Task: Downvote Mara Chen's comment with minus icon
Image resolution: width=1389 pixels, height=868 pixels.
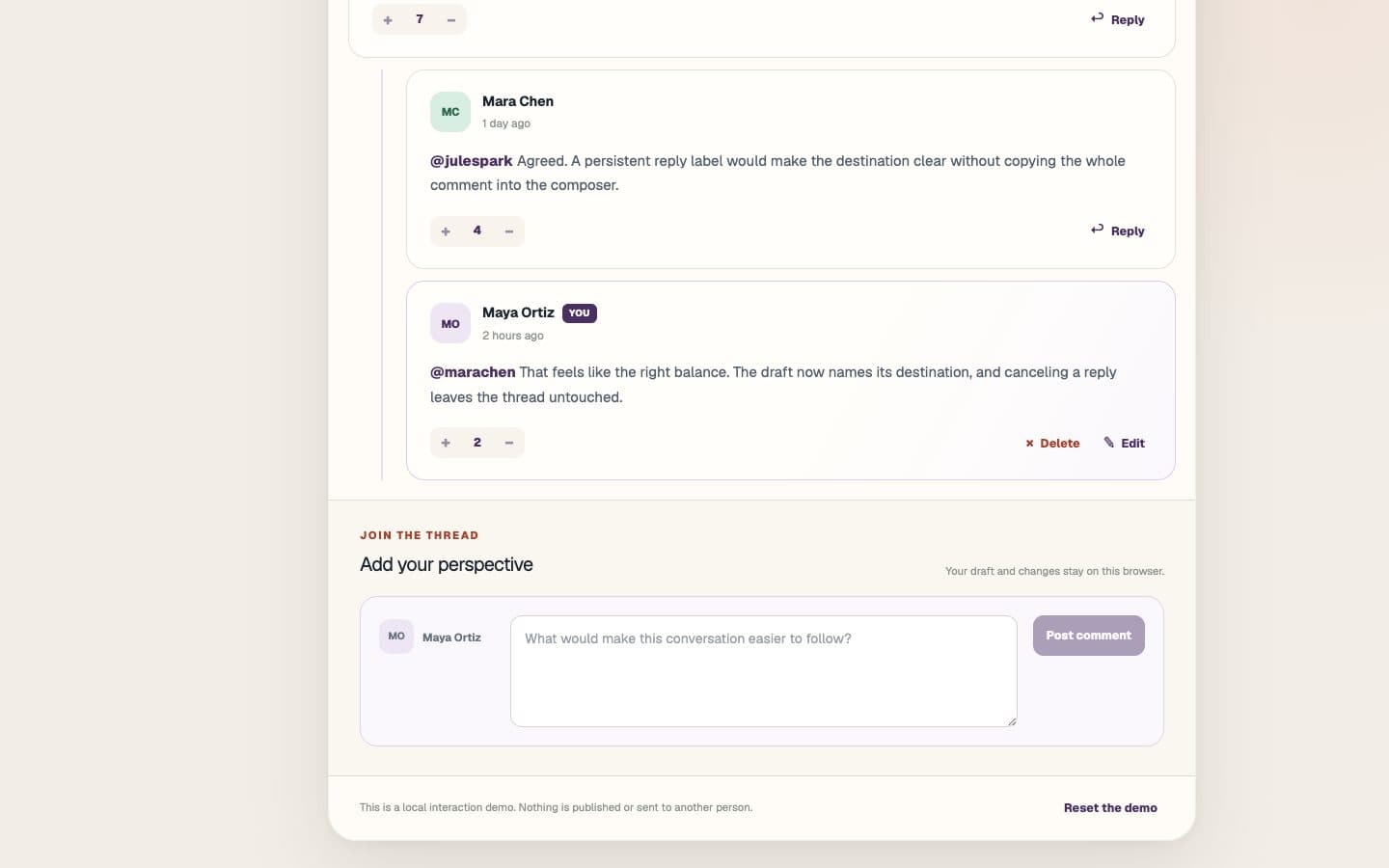Action: point(509,231)
